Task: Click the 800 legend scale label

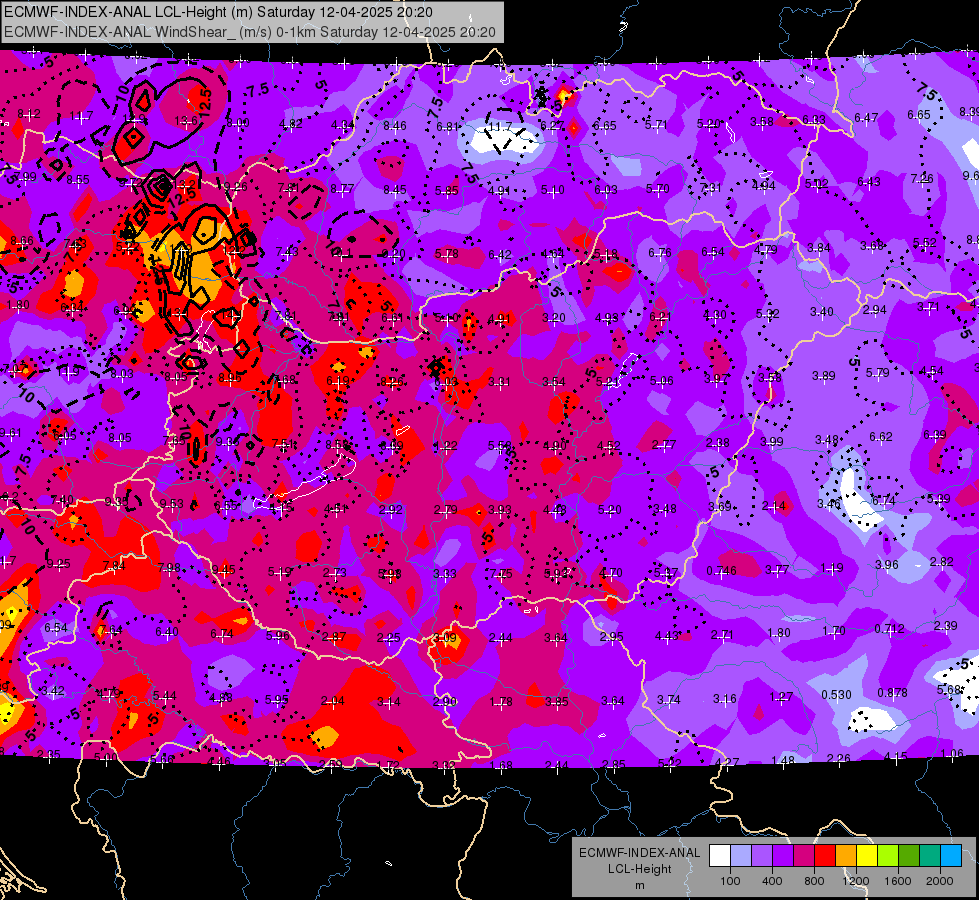Action: point(814,881)
